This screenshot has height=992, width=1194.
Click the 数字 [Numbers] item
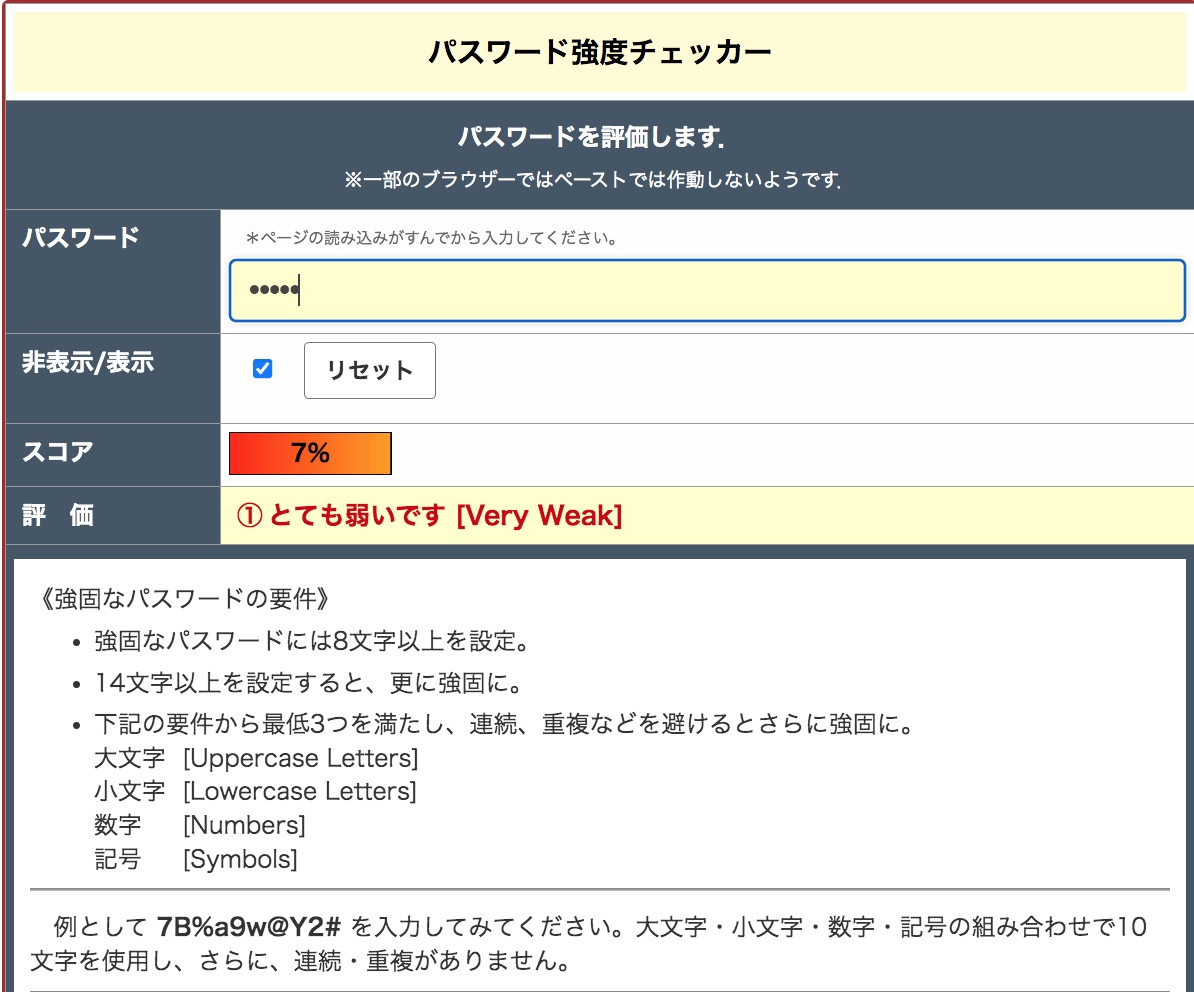[x=200, y=825]
